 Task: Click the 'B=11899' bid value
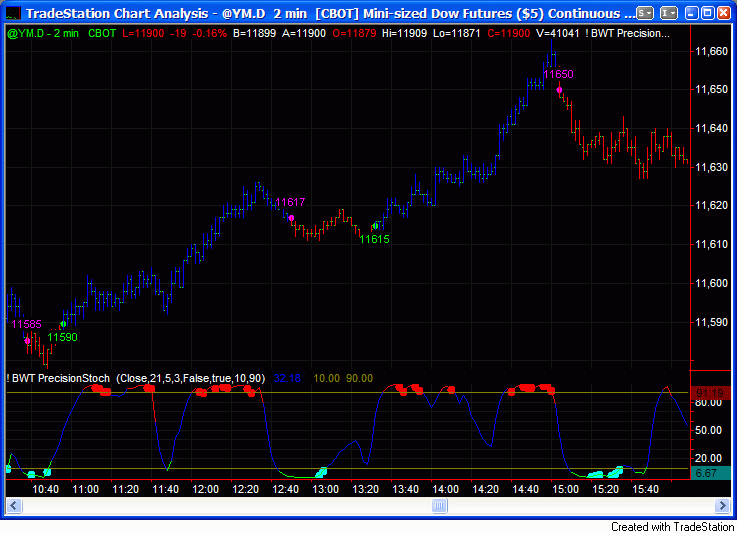coord(254,33)
